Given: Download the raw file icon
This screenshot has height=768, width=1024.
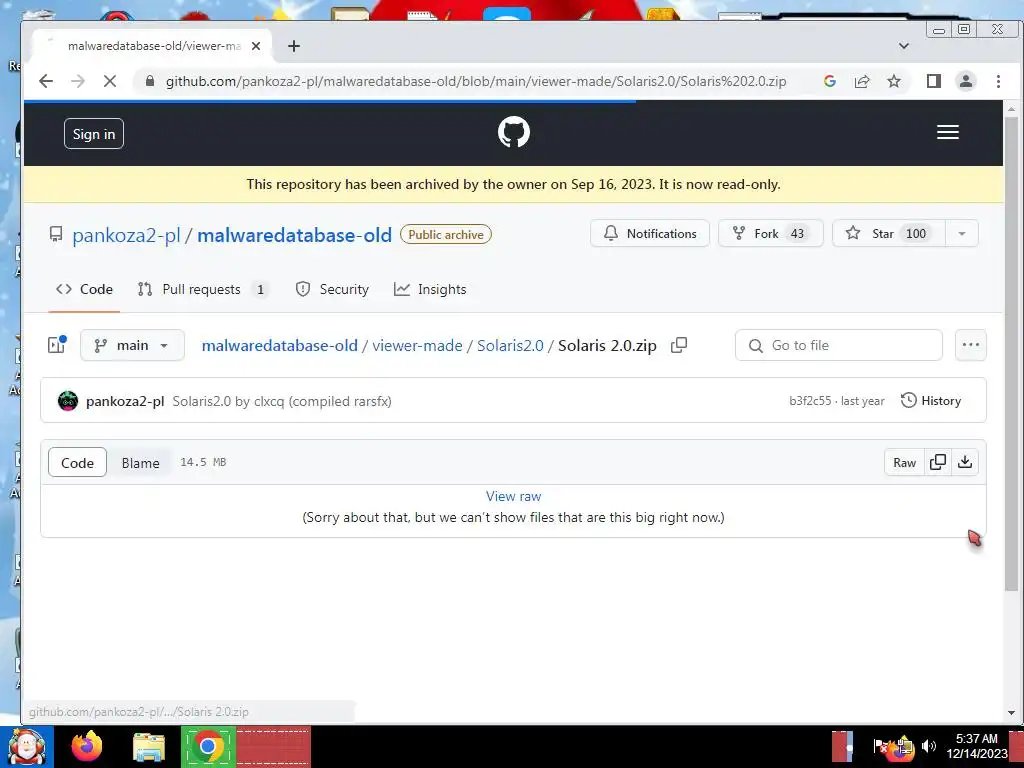Looking at the screenshot, I should pos(965,462).
